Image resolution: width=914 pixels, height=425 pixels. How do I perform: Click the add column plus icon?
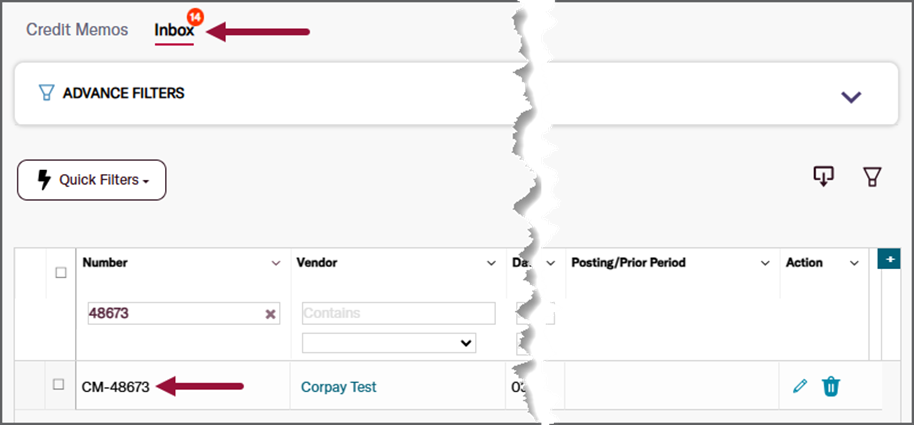coord(888,259)
